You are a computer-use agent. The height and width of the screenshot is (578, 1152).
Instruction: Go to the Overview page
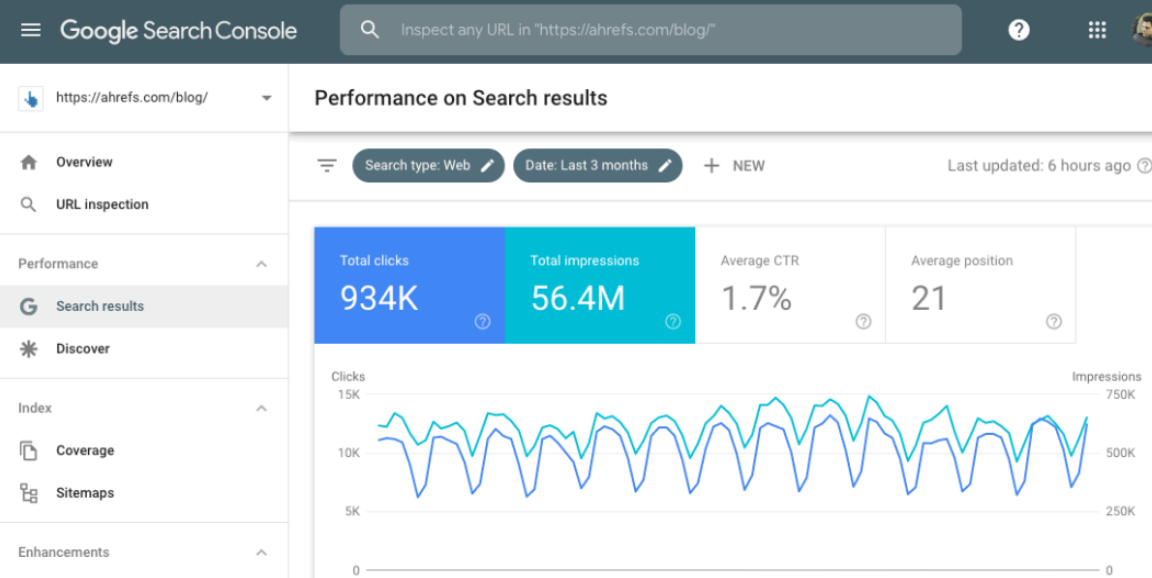pyautogui.click(x=84, y=162)
